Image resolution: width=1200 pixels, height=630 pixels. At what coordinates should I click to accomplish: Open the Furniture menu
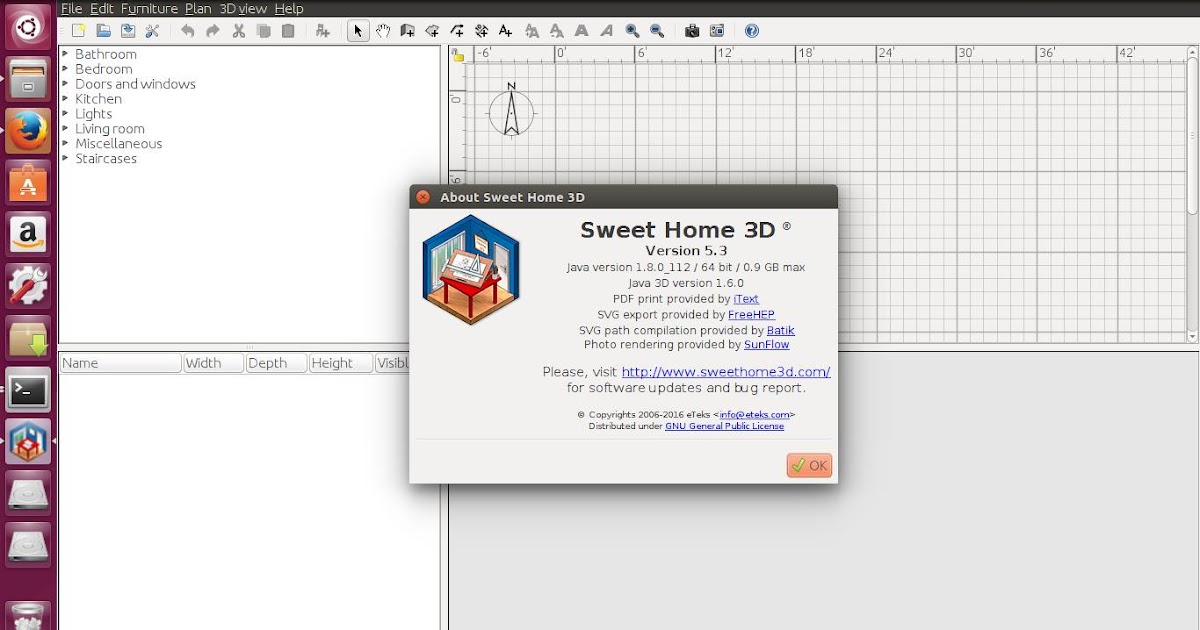coord(149,8)
